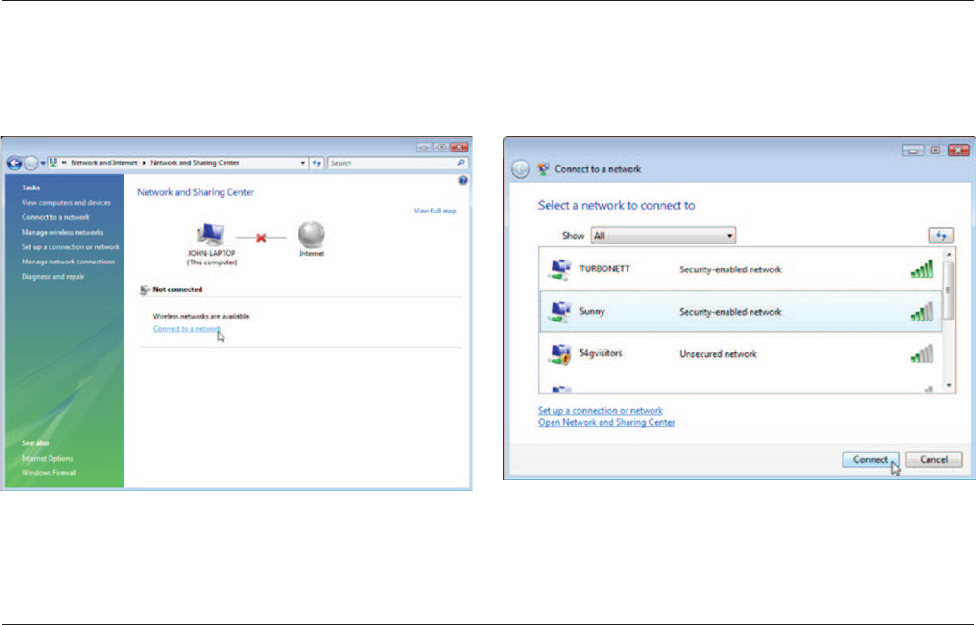Click network list scrollbar thumb
The height and width of the screenshot is (625, 976).
click(x=949, y=290)
